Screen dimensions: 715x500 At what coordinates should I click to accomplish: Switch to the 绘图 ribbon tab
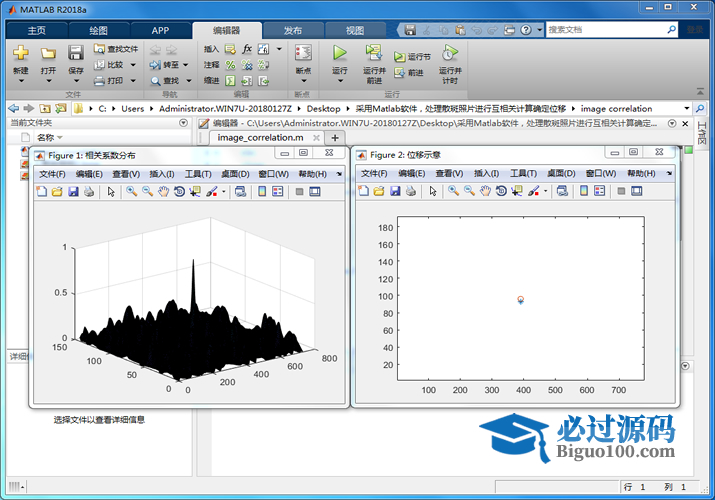click(x=98, y=30)
